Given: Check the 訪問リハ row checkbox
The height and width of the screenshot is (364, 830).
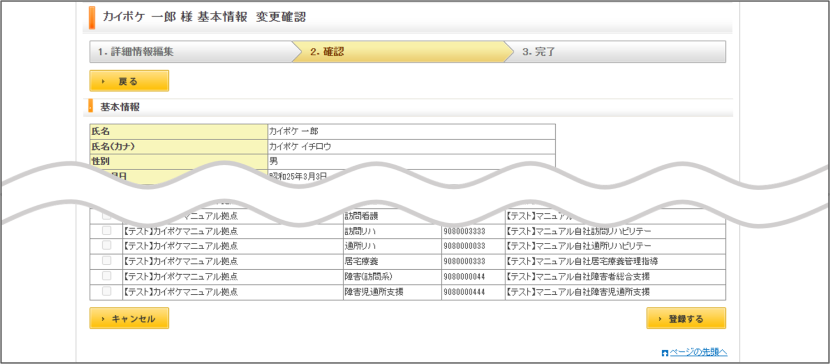Looking at the screenshot, I should (x=106, y=231).
